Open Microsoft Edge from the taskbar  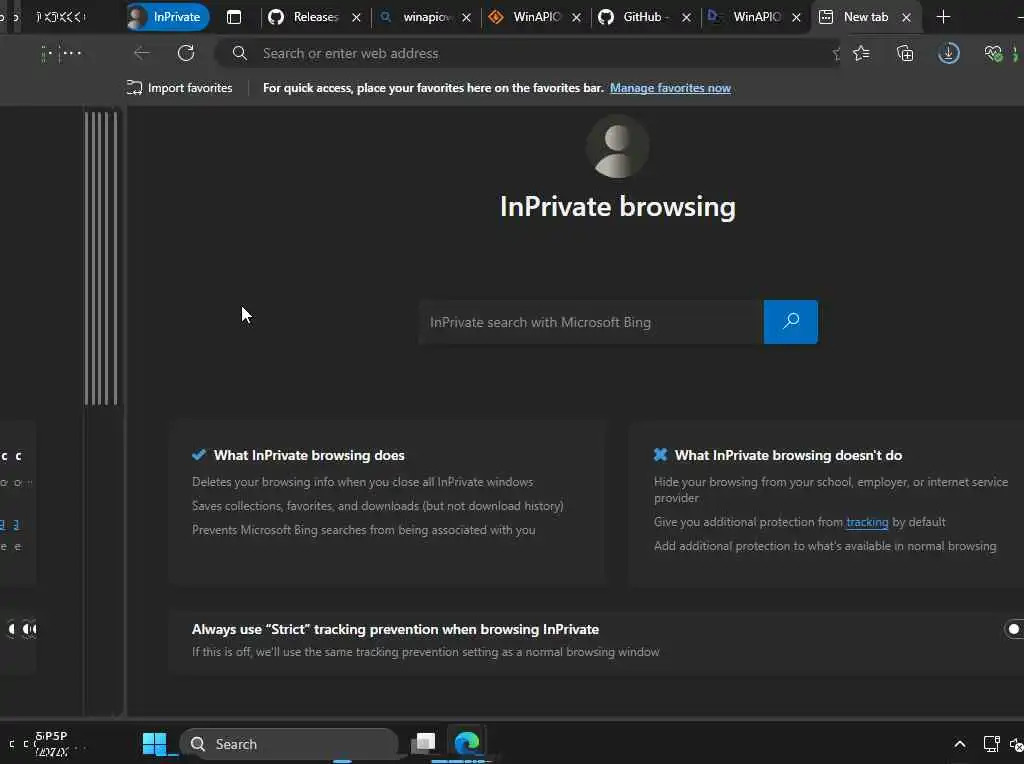pyautogui.click(x=467, y=742)
